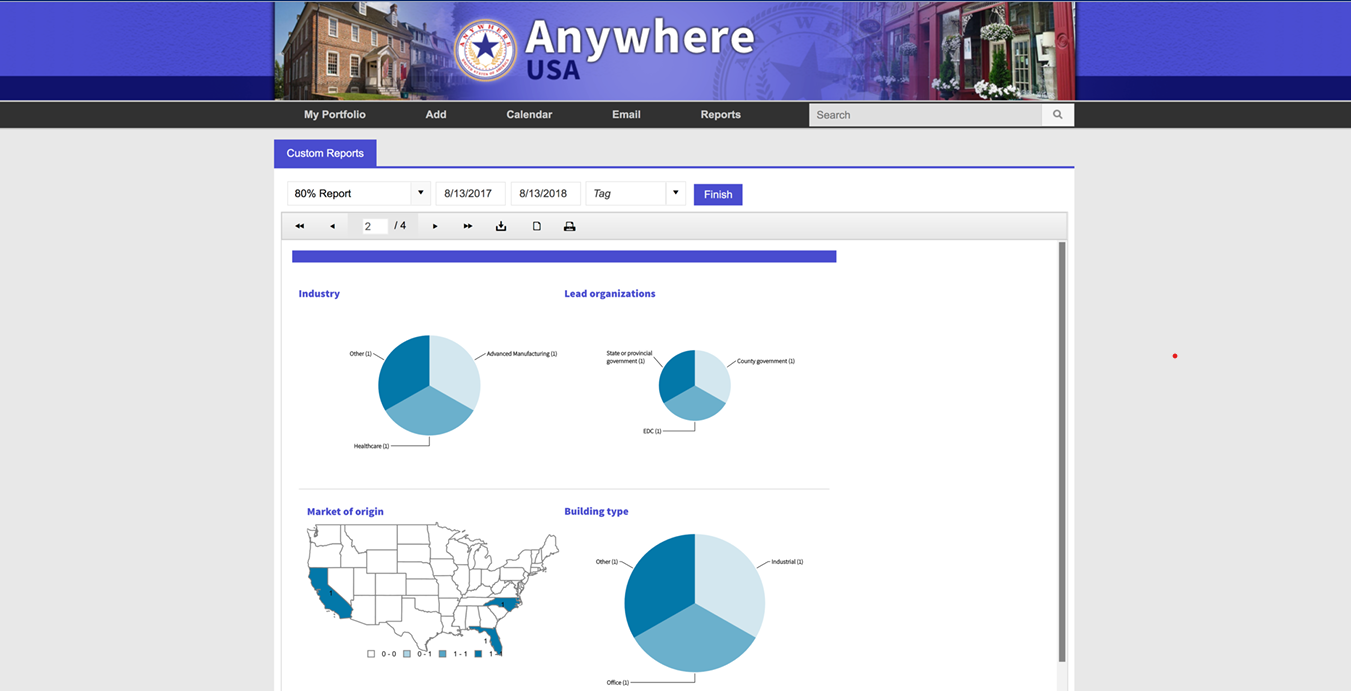
Task: Download the report using export icon
Action: [x=501, y=226]
